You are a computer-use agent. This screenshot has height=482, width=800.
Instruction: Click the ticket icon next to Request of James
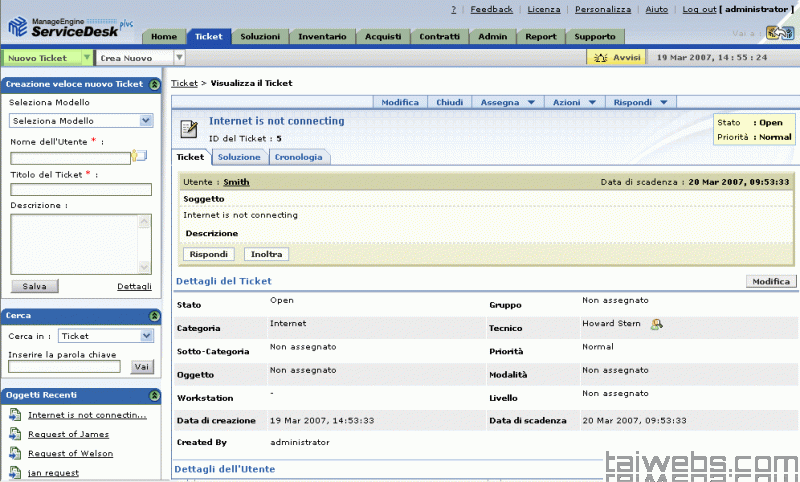coord(15,434)
